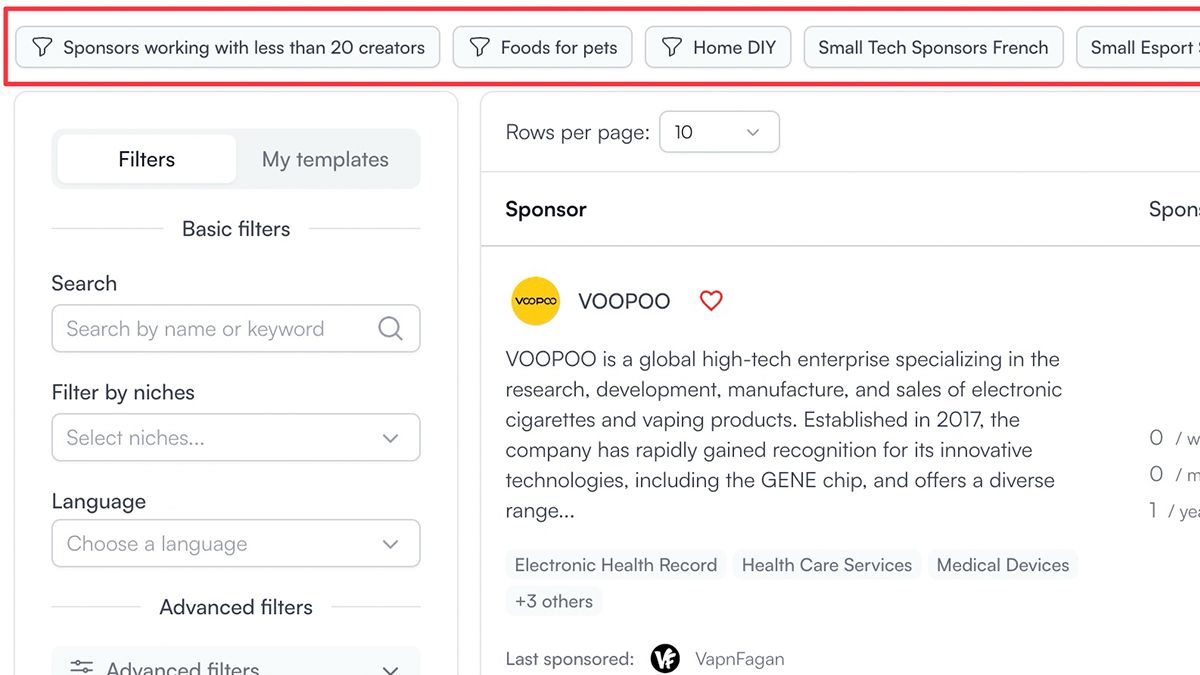Select the "Filters" tab

pos(145,158)
